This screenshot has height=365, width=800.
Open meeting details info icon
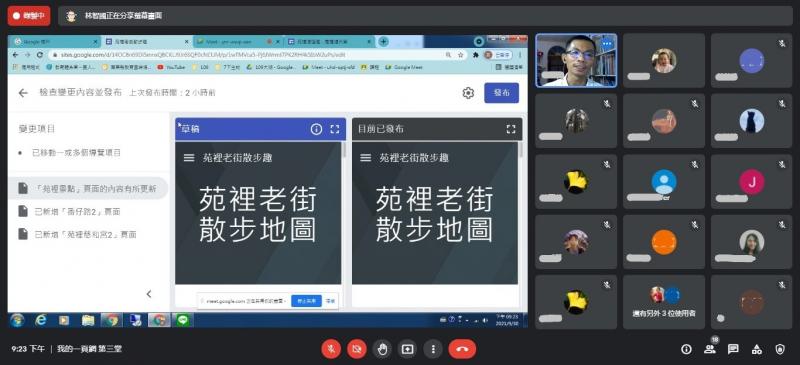pyautogui.click(x=686, y=349)
